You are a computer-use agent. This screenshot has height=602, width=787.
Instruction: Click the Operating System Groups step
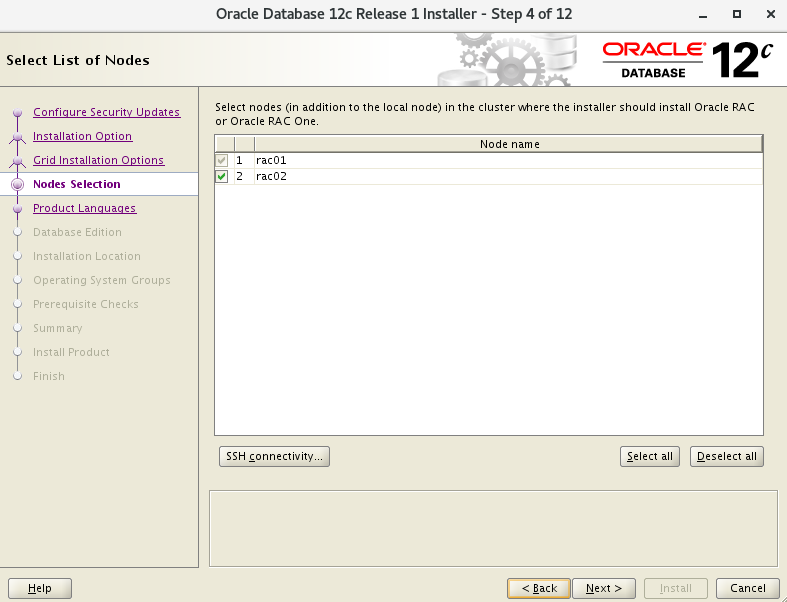[x=102, y=280]
